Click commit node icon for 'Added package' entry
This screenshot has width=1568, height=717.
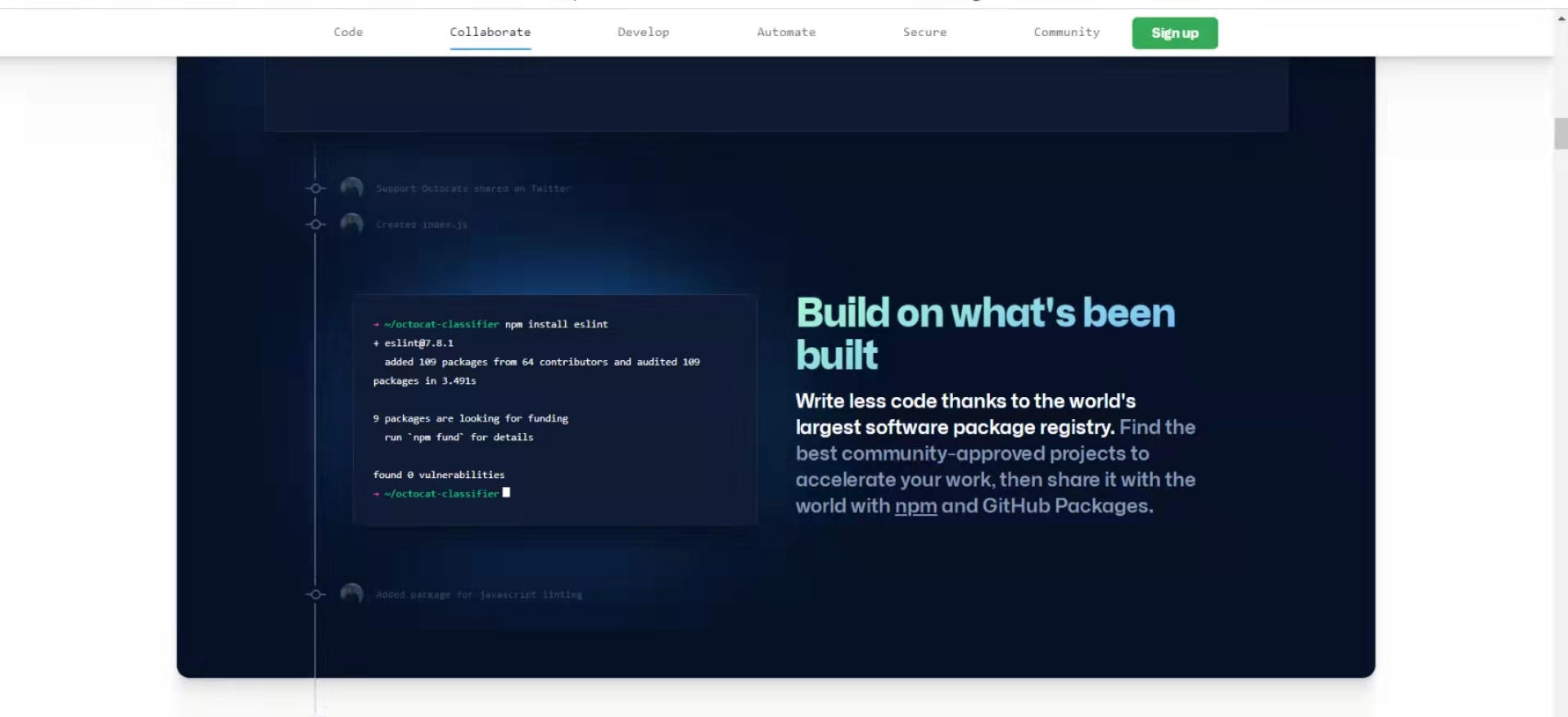tap(315, 594)
